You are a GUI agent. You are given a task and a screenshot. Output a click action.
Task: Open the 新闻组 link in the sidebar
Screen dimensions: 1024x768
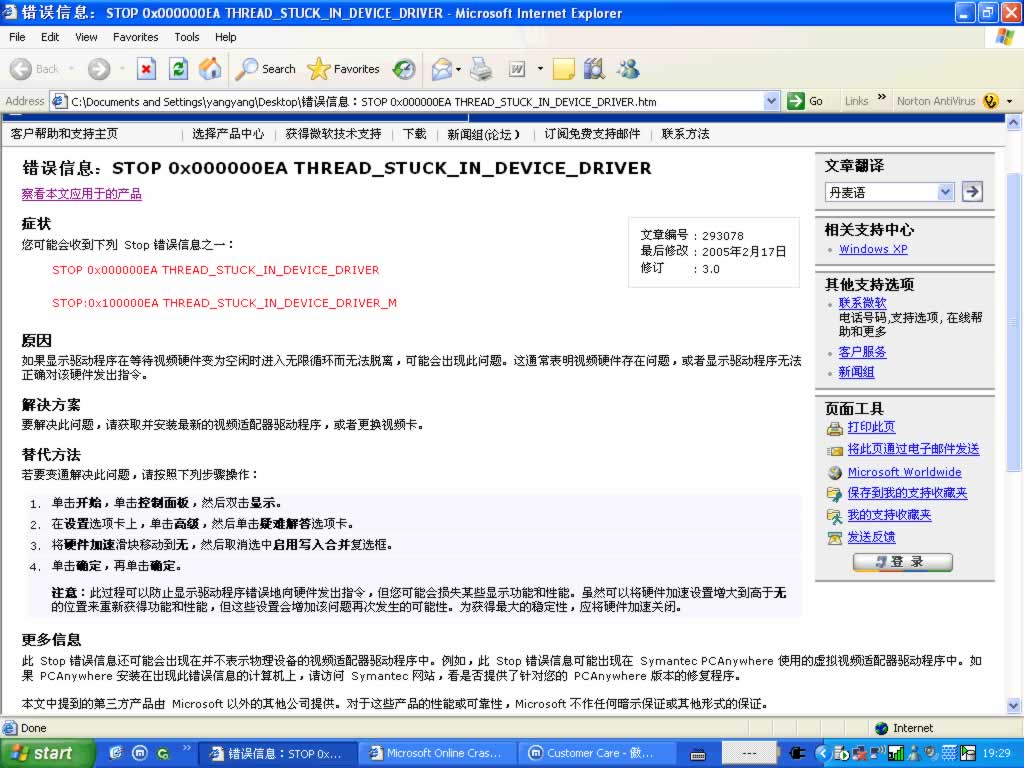click(856, 372)
